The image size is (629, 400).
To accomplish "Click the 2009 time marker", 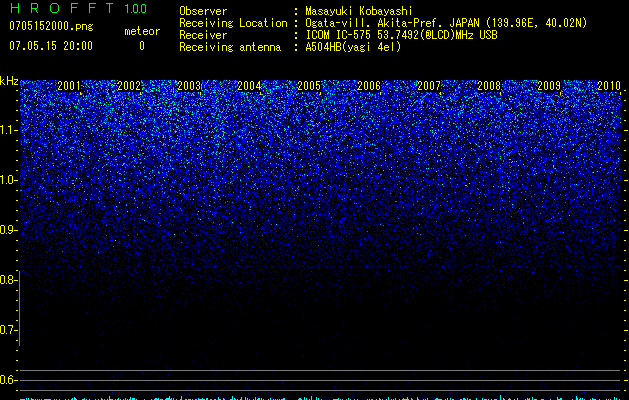I will tap(549, 86).
